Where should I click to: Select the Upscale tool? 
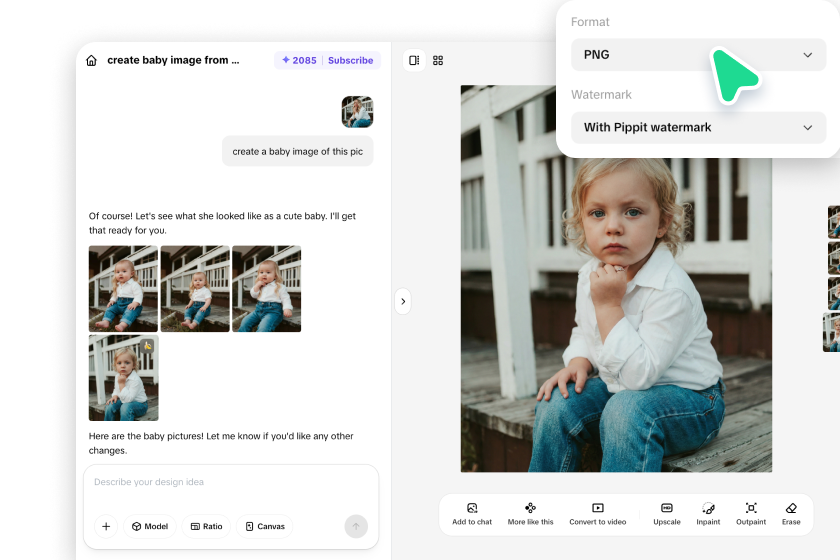pos(667,513)
